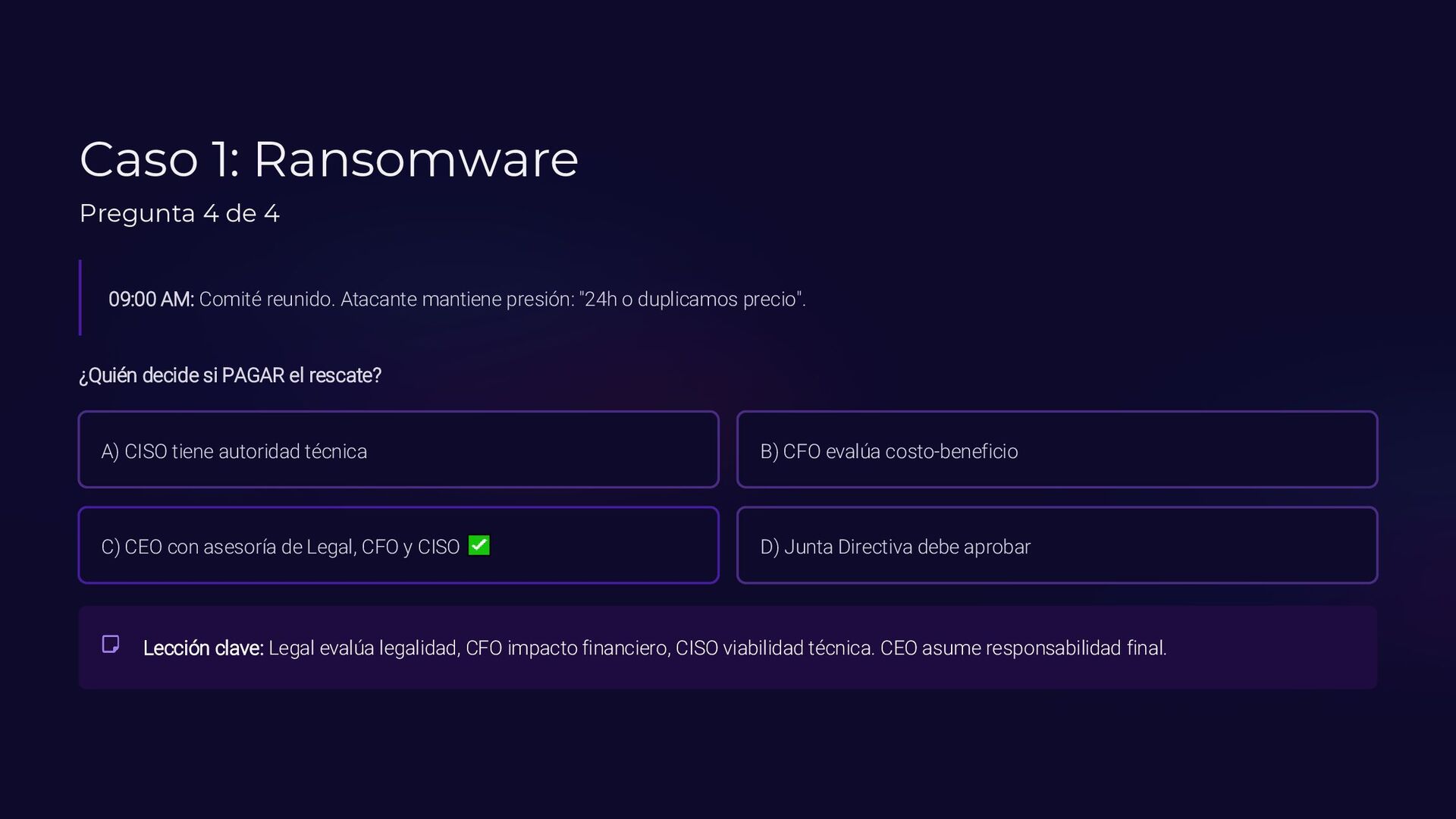Click the quoted threat "24h o duplicamos precio"
Screen dimensions: 1456x819
tap(691, 300)
